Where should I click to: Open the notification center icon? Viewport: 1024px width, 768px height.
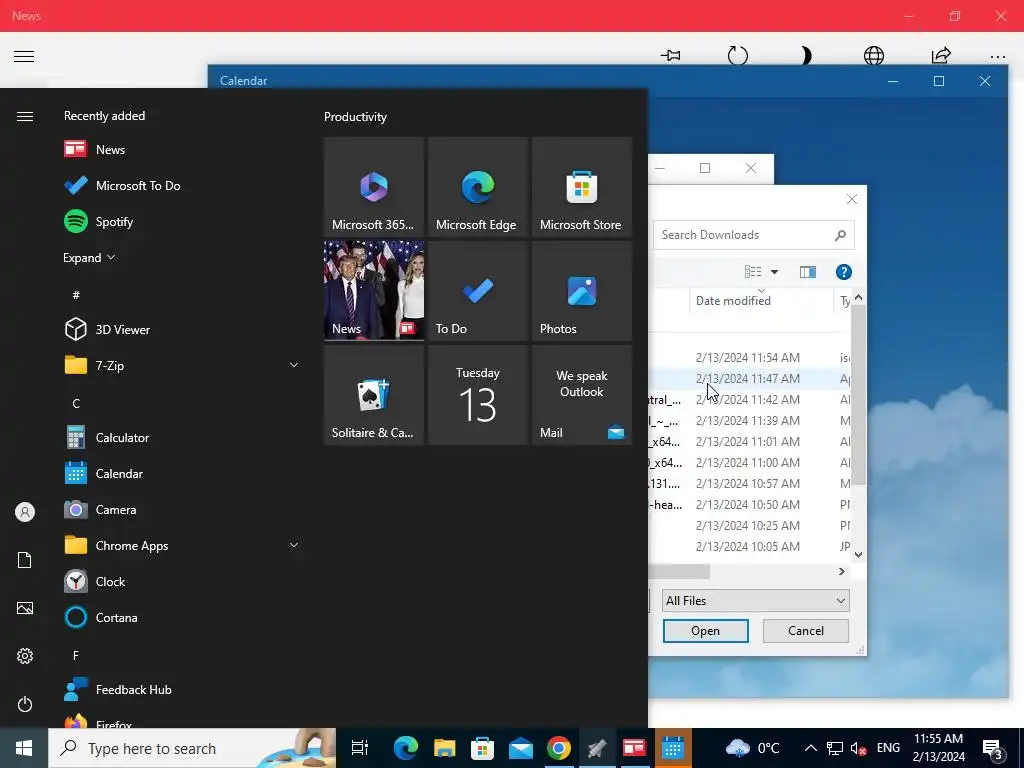pos(993,749)
